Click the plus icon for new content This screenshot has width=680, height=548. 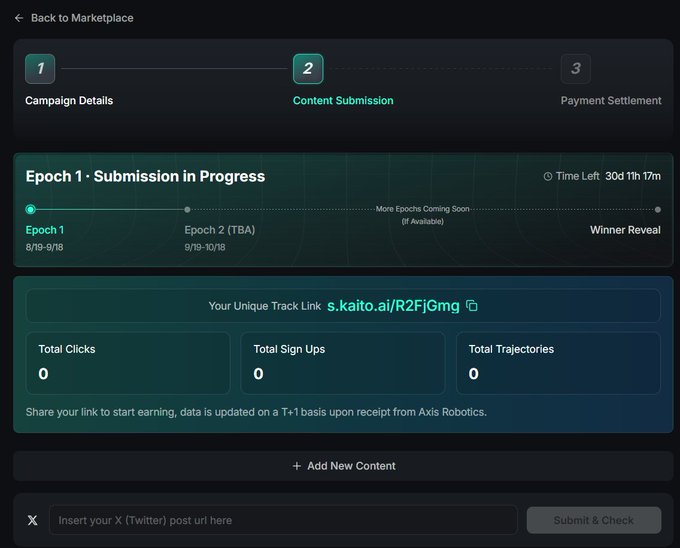click(297, 466)
